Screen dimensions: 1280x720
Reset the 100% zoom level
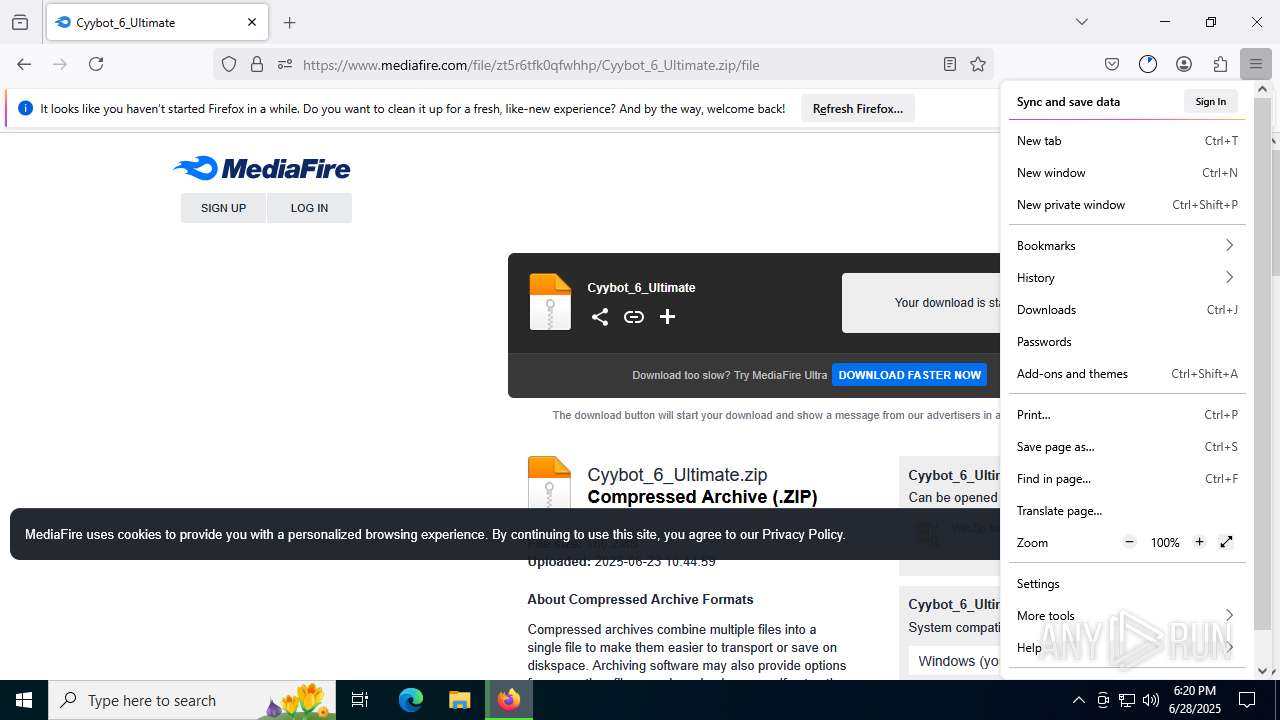[x=1165, y=543]
